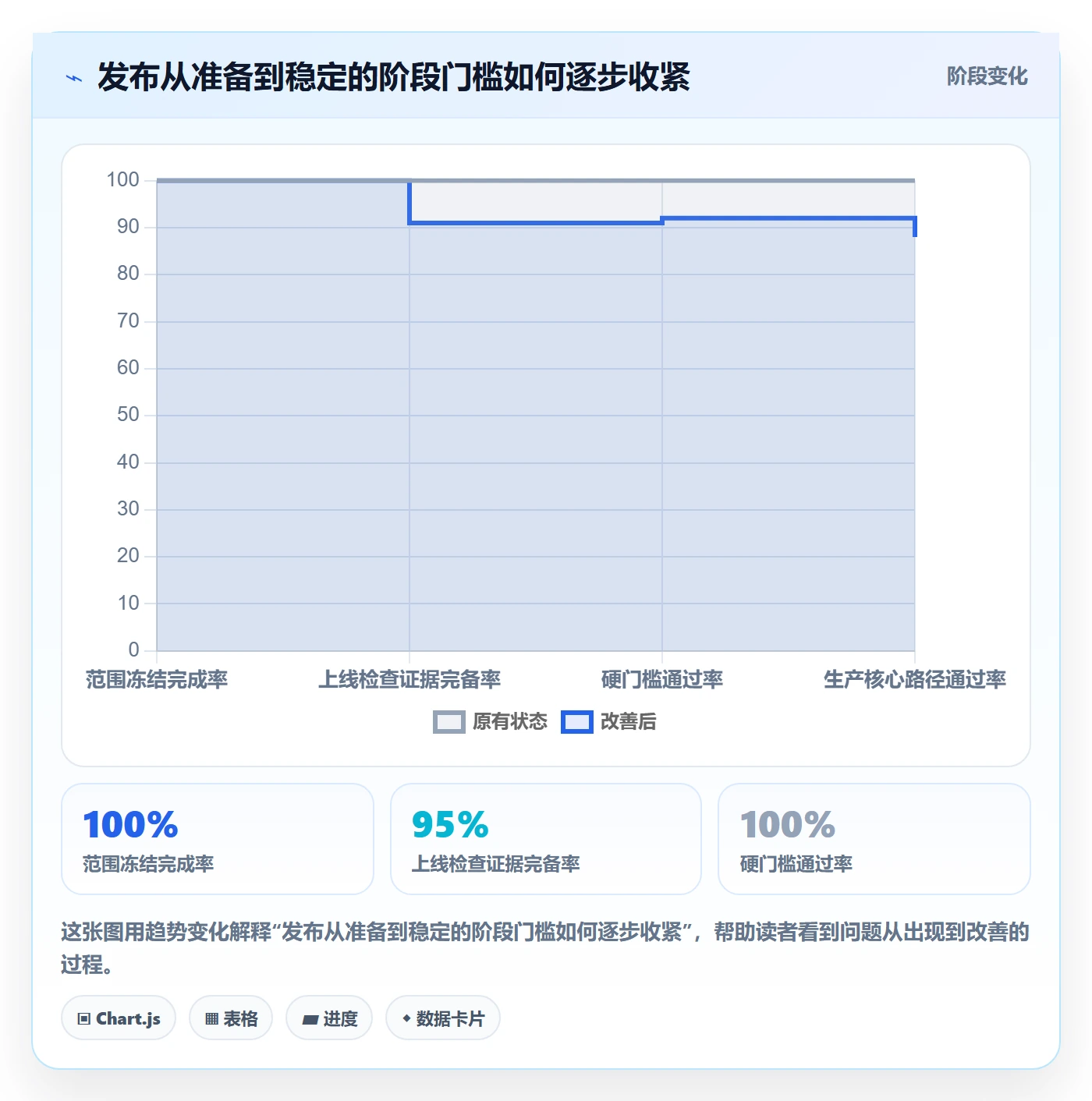Click the lightning bolt icon beside the title
This screenshot has height=1101, width=1092.
coord(74,78)
